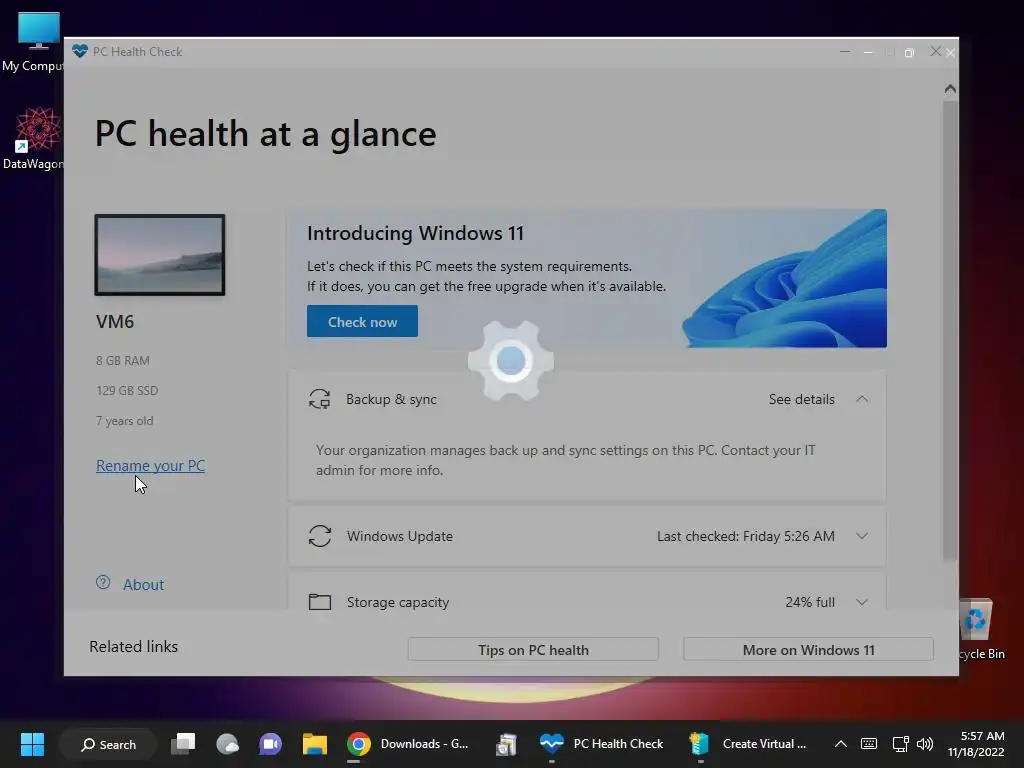Expand the Storage capacity section chevron
Screen dimensions: 1024x768
click(862, 602)
